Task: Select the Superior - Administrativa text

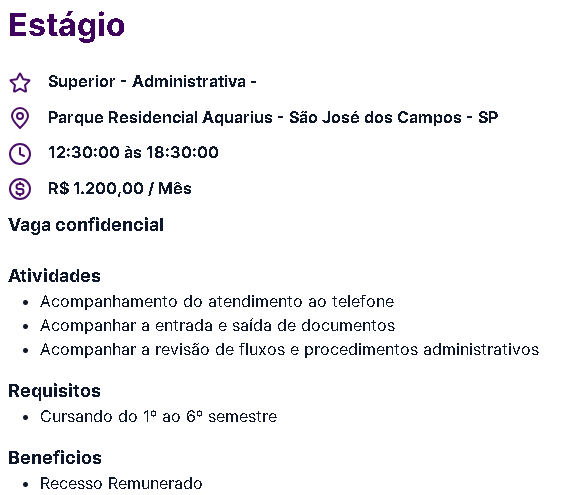Action: coord(152,81)
